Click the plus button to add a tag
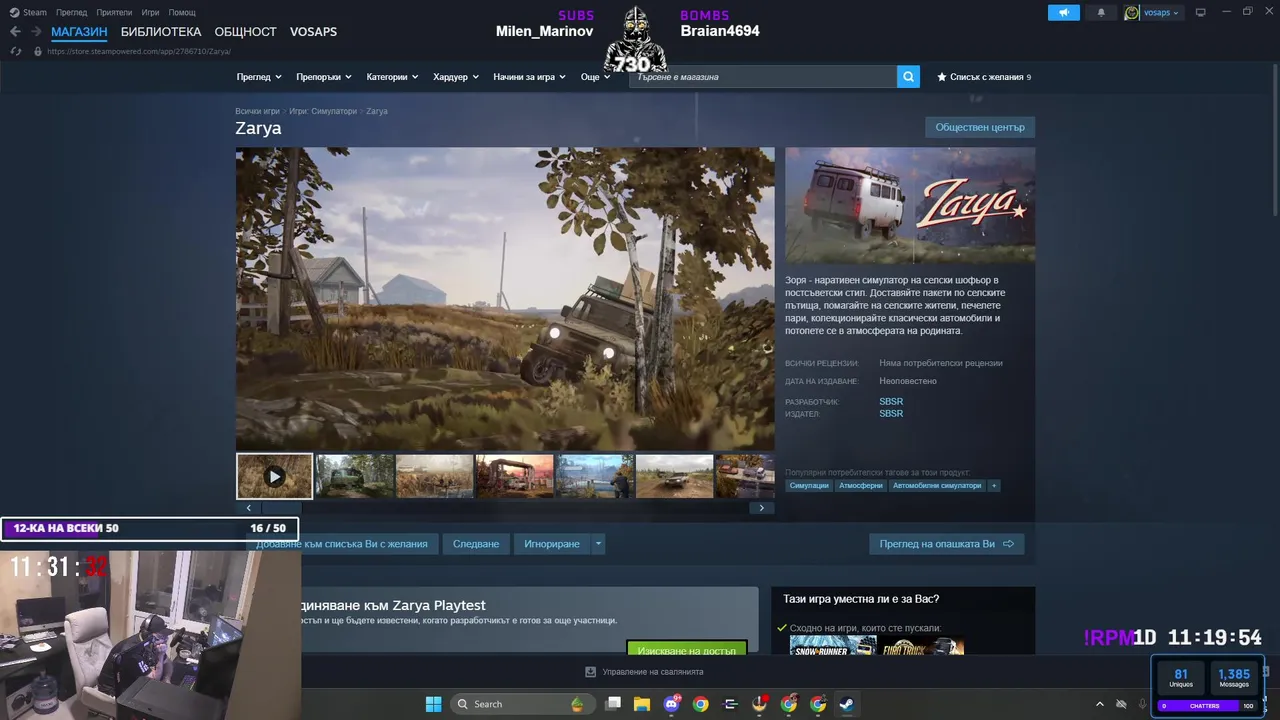1280x720 pixels. 993,485
